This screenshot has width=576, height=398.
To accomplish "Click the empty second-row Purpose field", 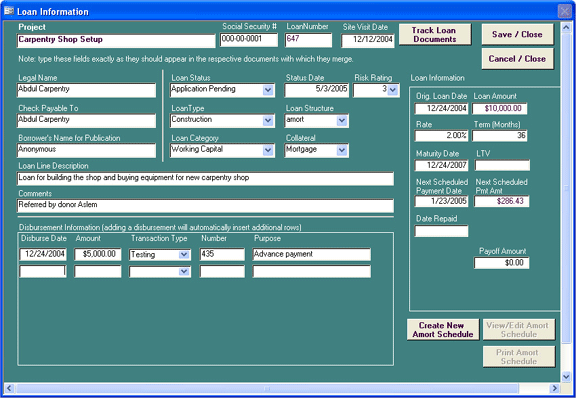I will pos(312,272).
